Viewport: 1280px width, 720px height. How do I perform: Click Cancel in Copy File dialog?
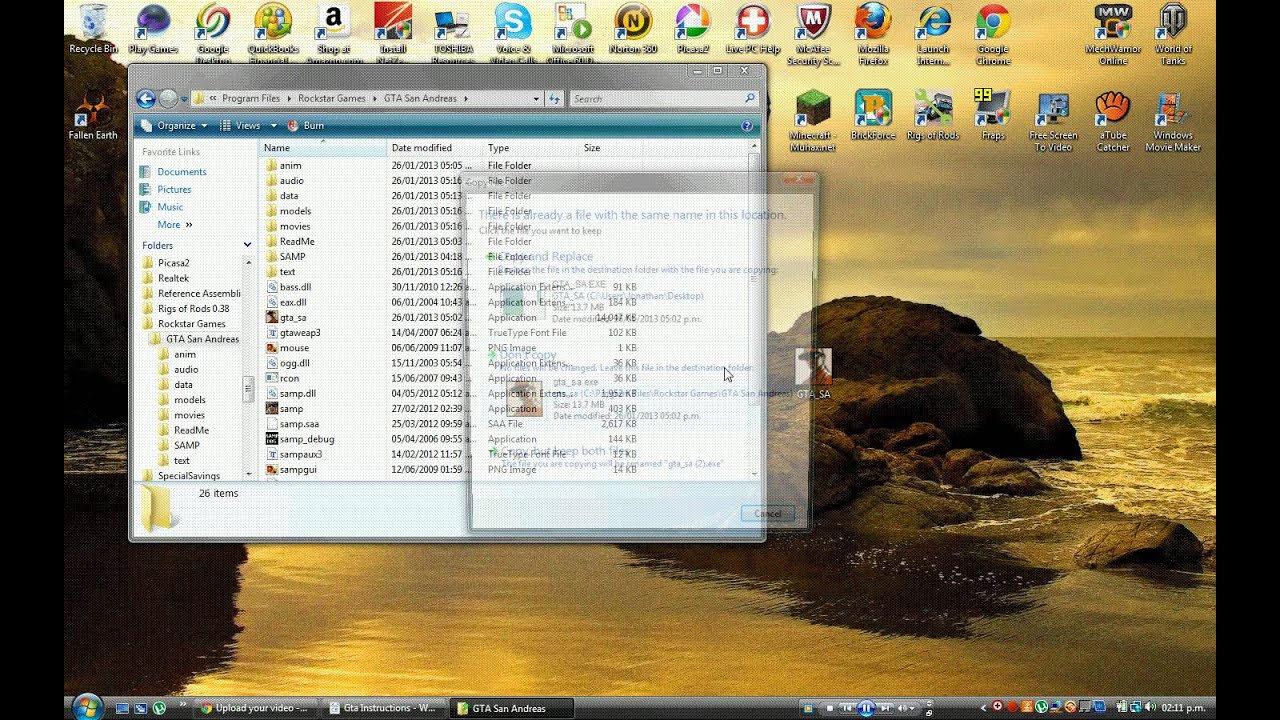[x=768, y=514]
